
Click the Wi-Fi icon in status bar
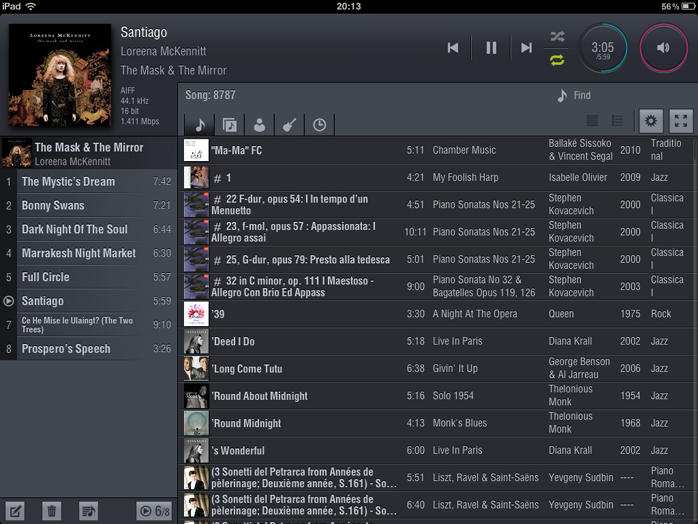point(30,6)
